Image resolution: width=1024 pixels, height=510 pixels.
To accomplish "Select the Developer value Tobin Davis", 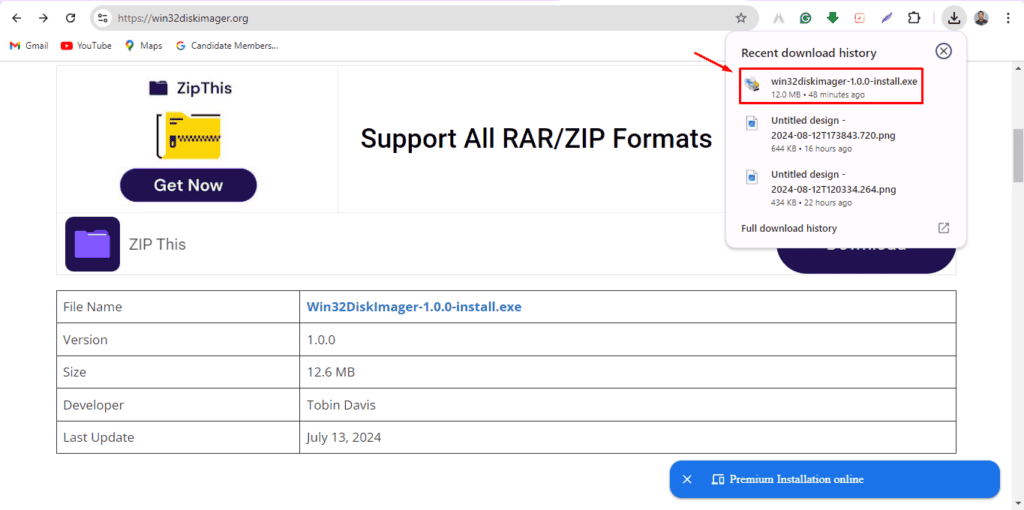I will (x=341, y=405).
